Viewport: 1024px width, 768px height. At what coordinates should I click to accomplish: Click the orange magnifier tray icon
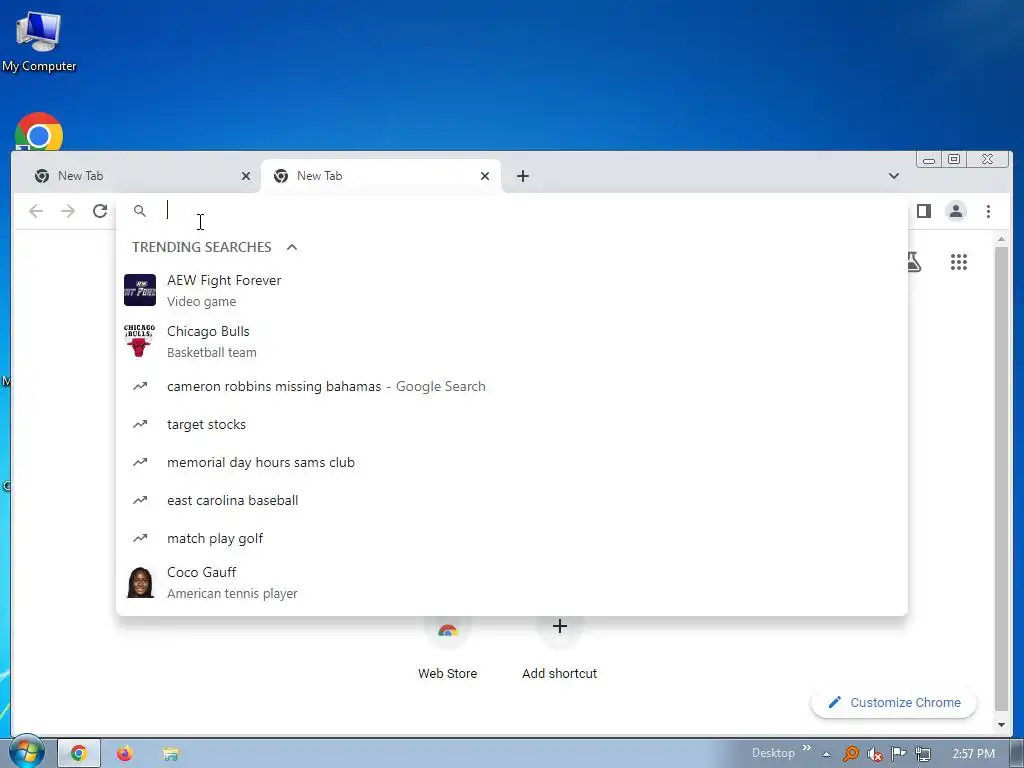point(851,754)
